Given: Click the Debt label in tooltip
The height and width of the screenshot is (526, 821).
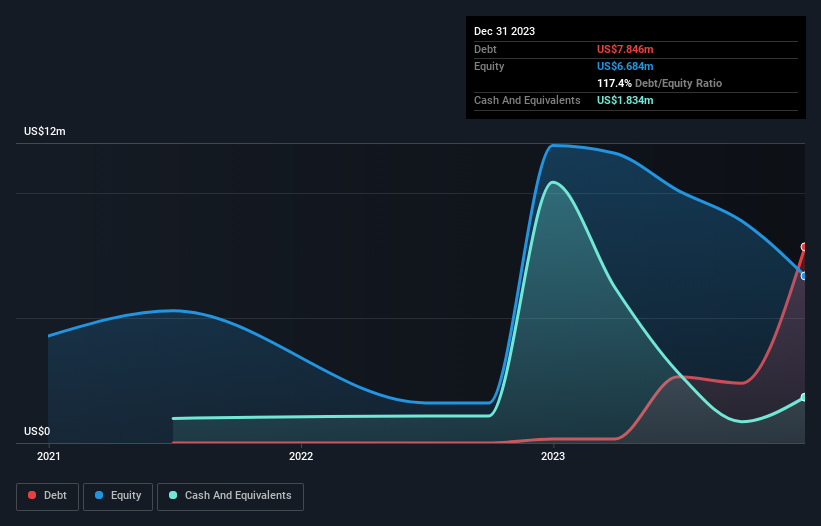Looking at the screenshot, I should tap(485, 49).
